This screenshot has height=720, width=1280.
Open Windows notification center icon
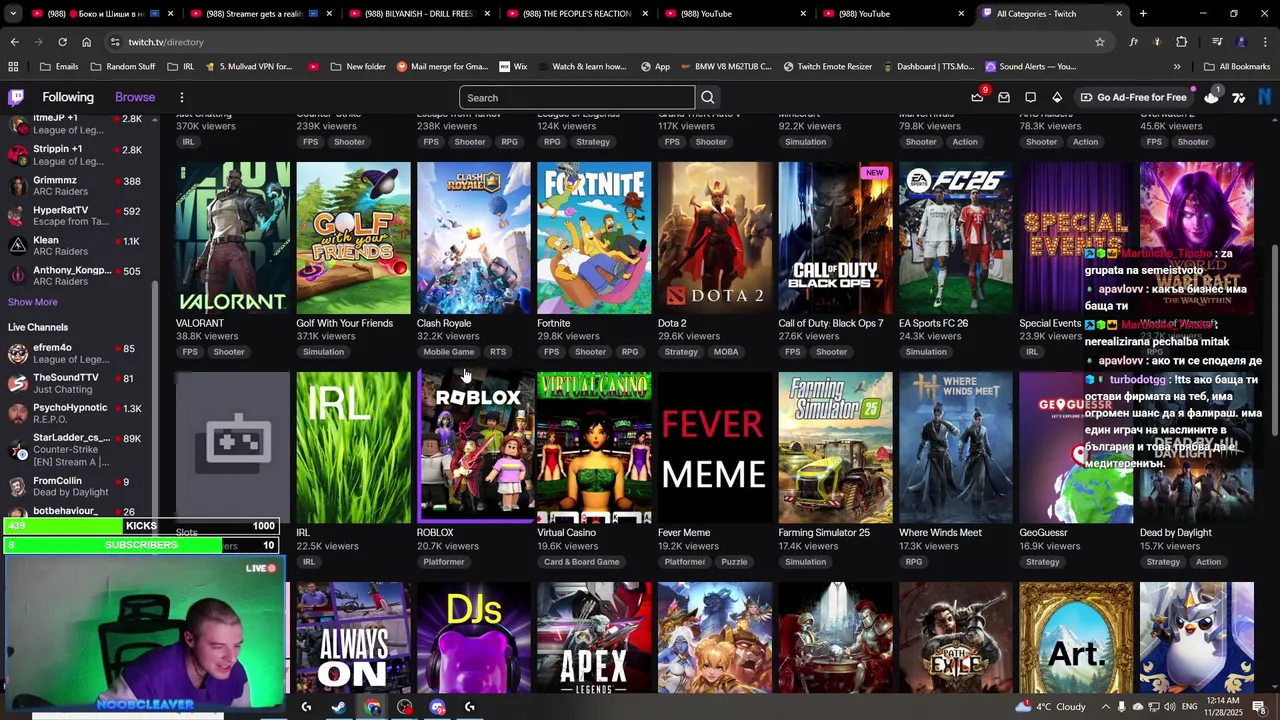click(x=1259, y=707)
